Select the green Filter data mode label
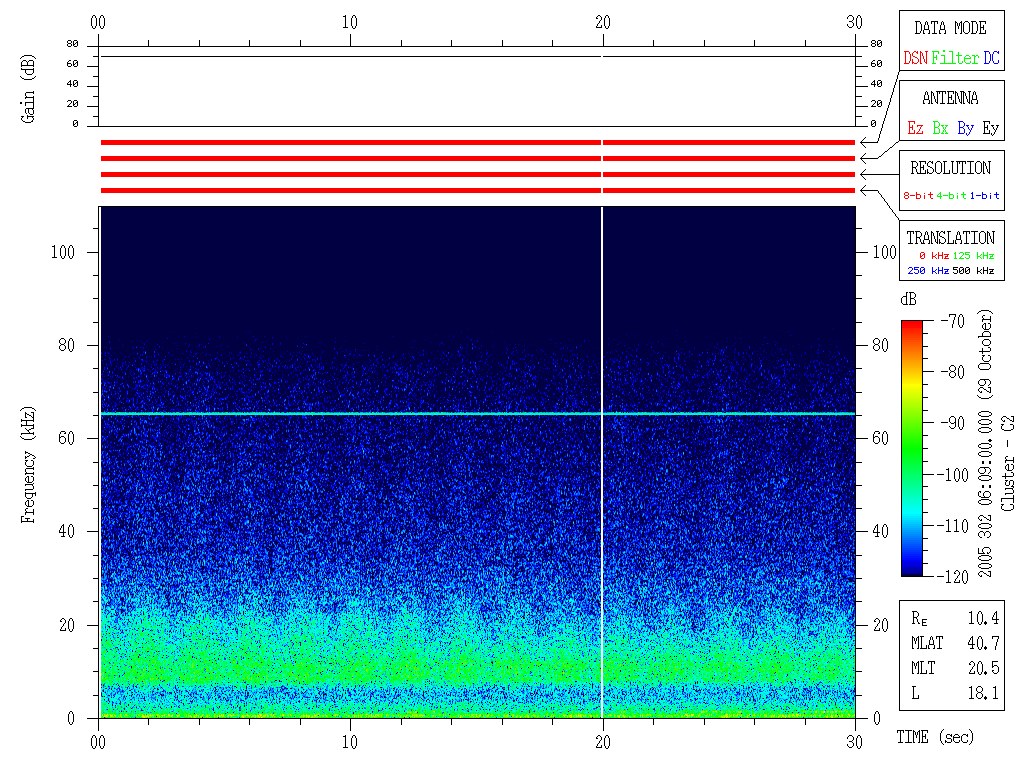 [955, 59]
